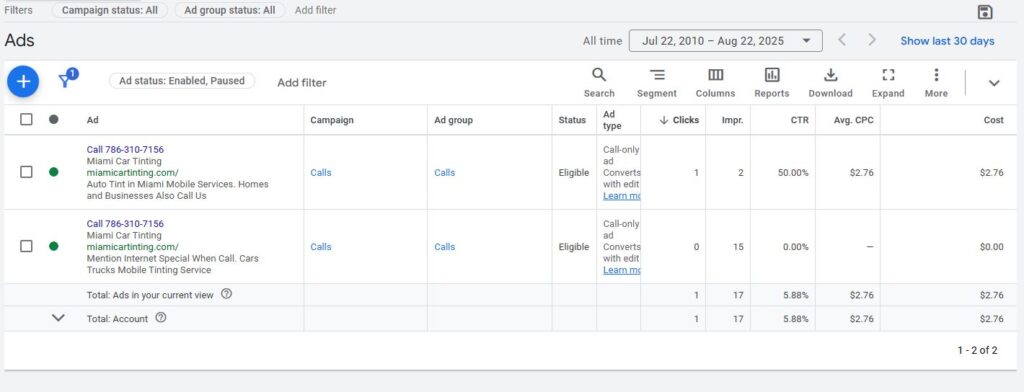Viewport: 1024px width, 392px height.
Task: Sort by Status column header
Action: (572, 120)
